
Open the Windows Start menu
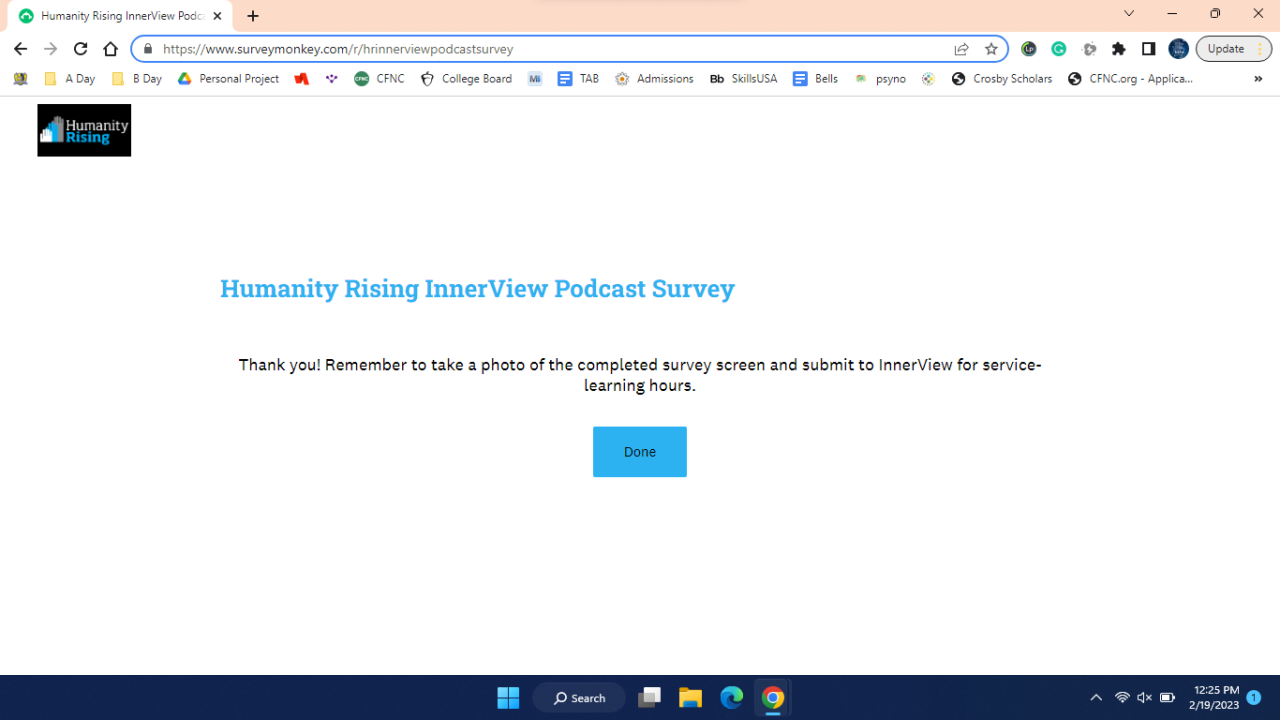508,697
